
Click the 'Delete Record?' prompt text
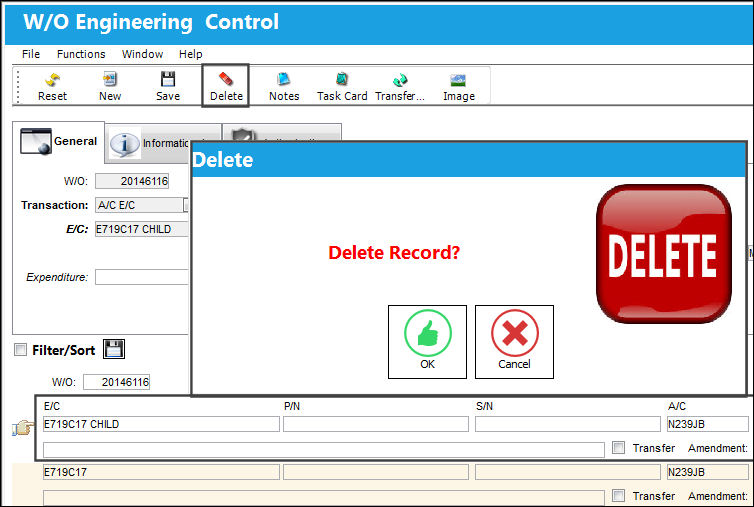(394, 253)
